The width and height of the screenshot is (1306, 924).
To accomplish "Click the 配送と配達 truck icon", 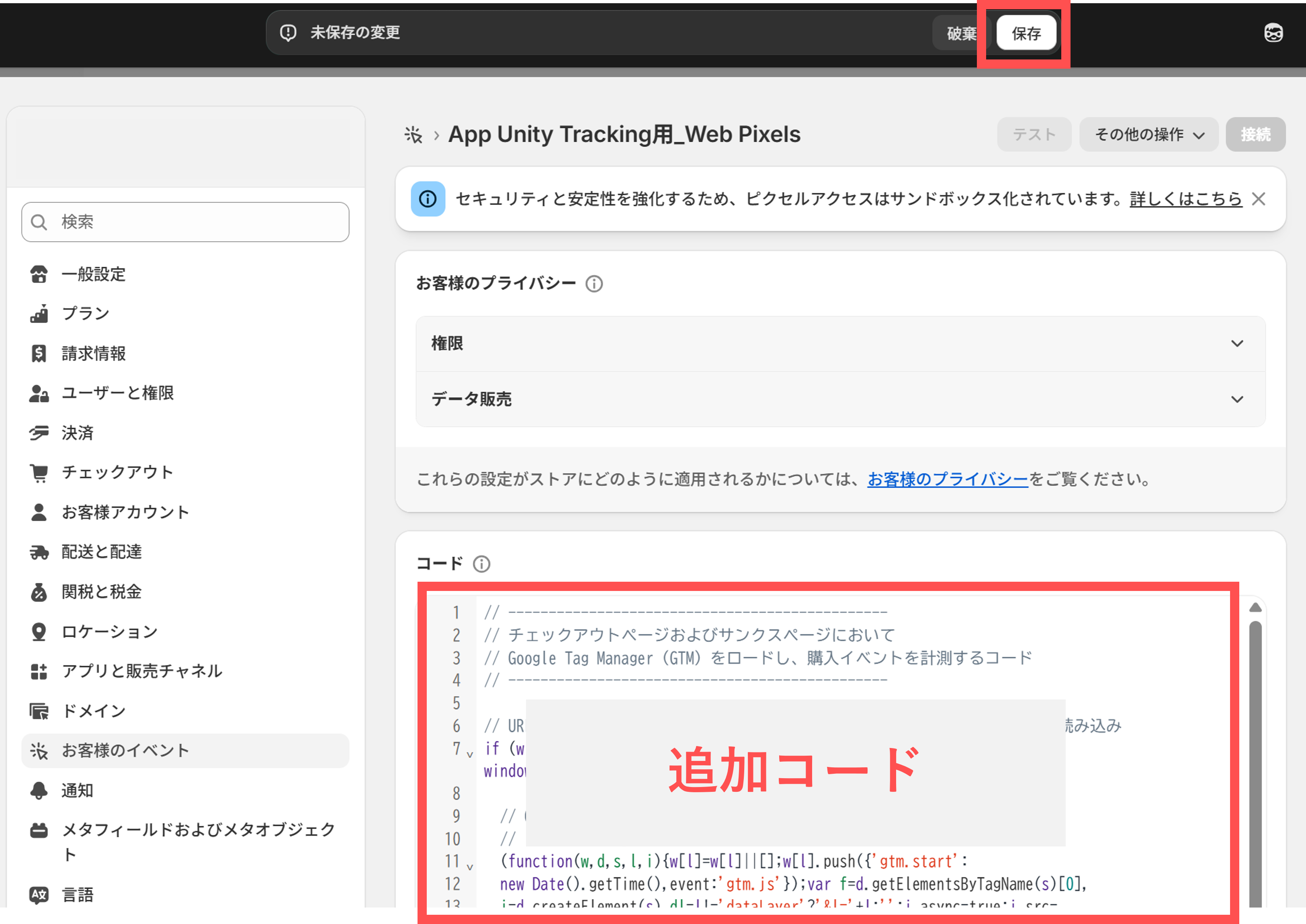I will pyautogui.click(x=39, y=552).
